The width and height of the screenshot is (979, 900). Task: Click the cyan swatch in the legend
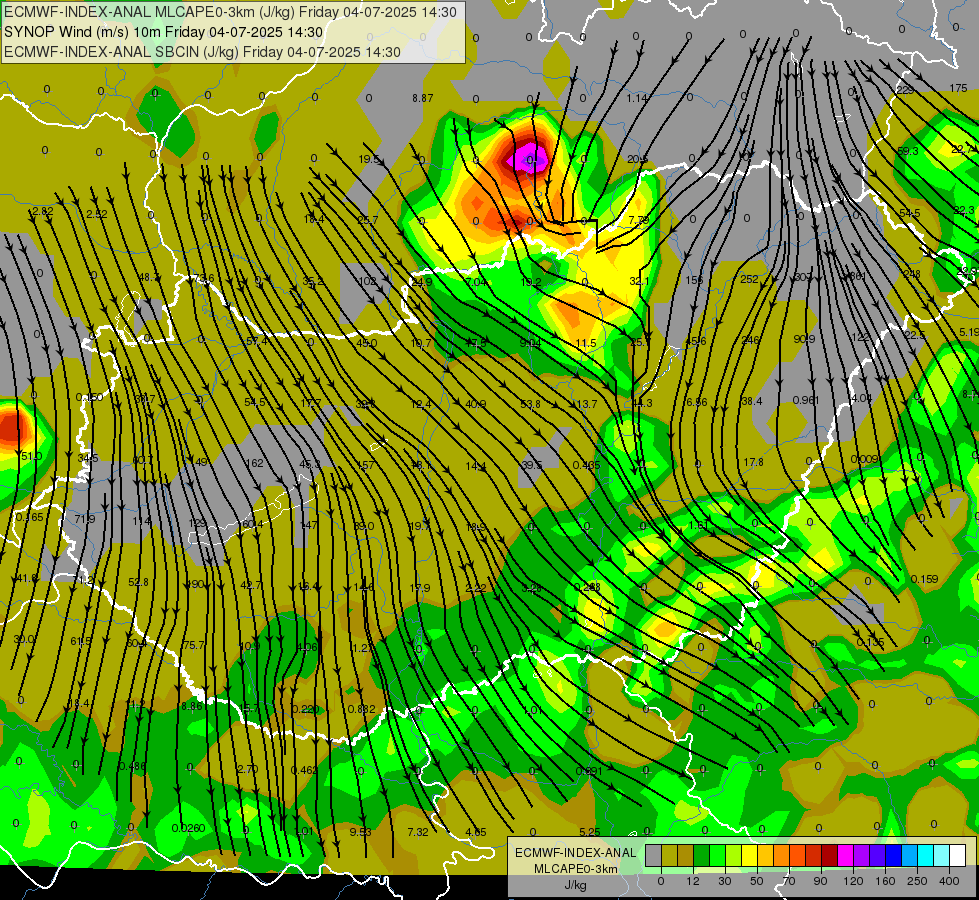tap(926, 855)
